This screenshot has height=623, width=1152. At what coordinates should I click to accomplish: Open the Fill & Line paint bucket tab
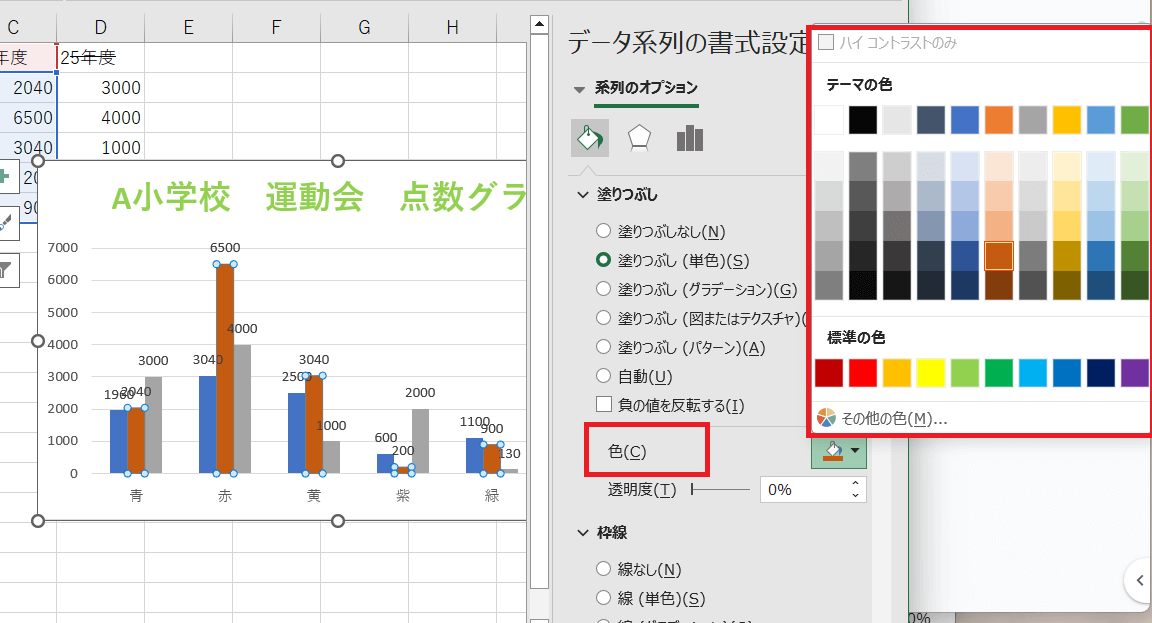590,137
